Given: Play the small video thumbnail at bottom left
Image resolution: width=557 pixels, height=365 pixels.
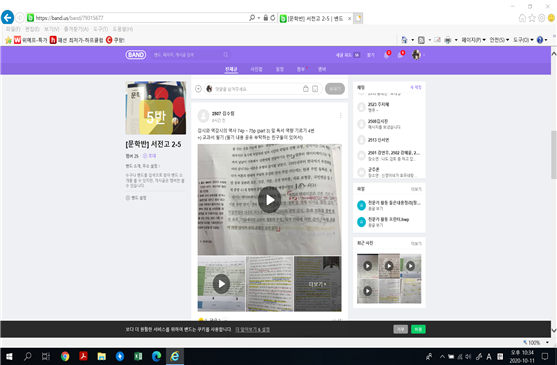Looking at the screenshot, I should (221, 284).
